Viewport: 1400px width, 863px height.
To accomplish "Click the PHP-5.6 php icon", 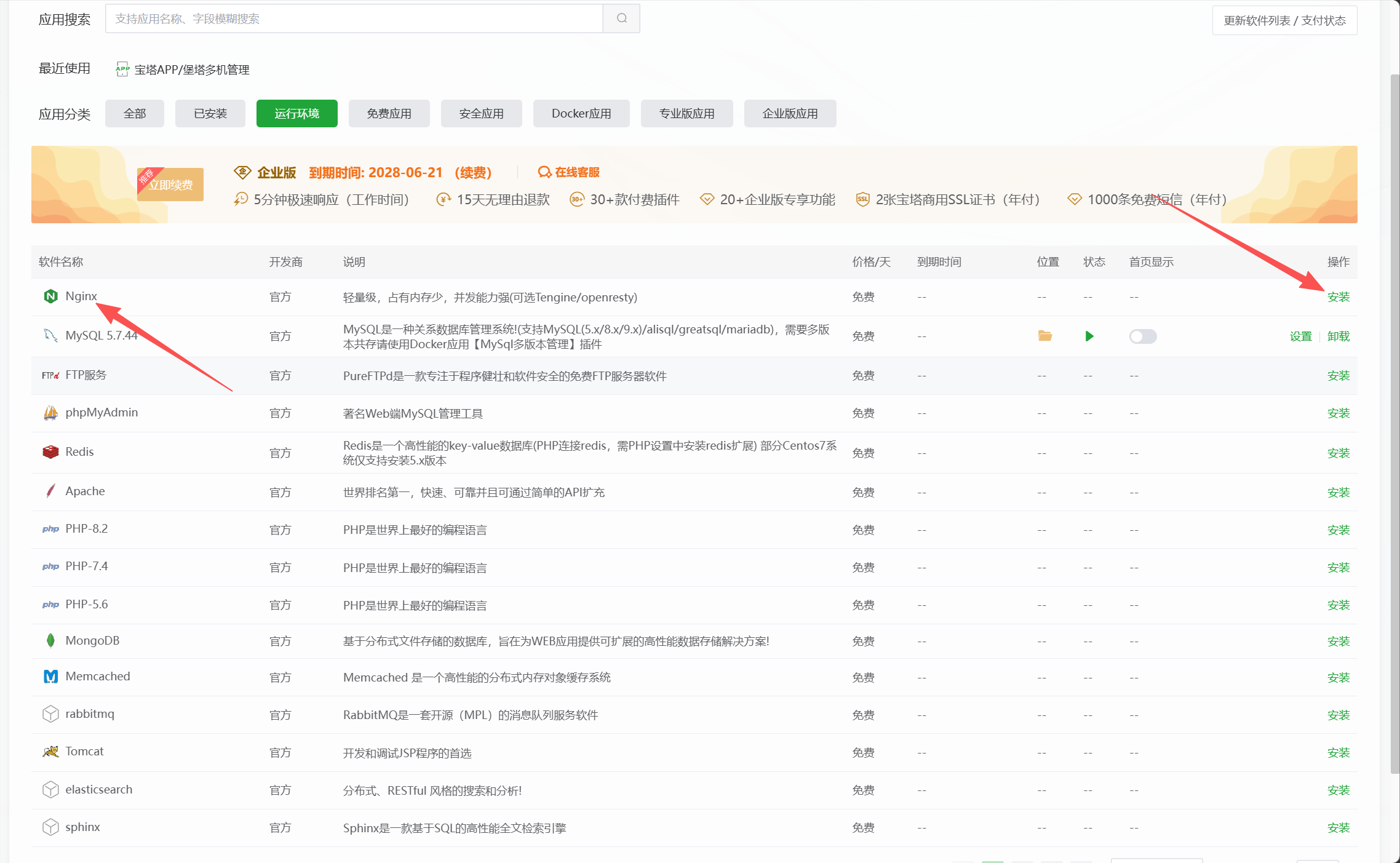I will (50, 605).
